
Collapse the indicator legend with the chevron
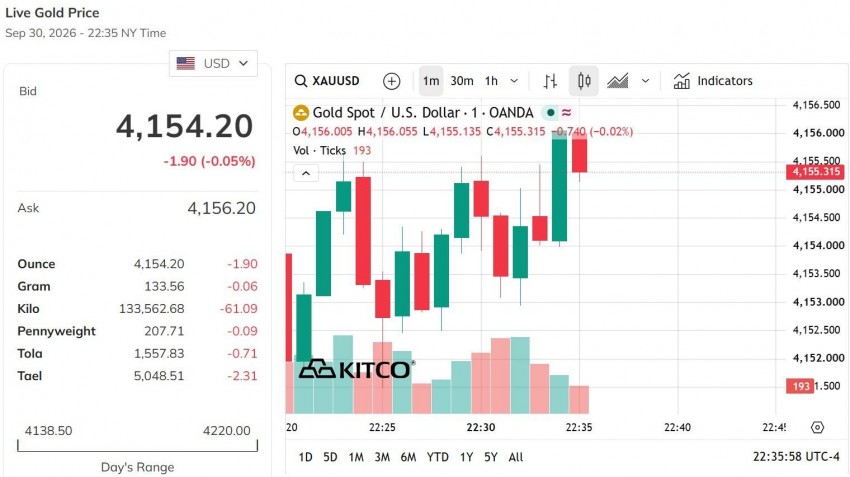[x=306, y=173]
